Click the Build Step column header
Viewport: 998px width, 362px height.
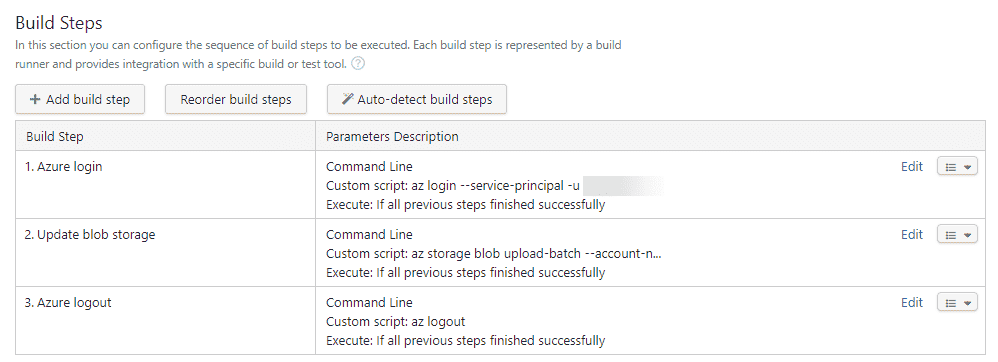(x=55, y=137)
